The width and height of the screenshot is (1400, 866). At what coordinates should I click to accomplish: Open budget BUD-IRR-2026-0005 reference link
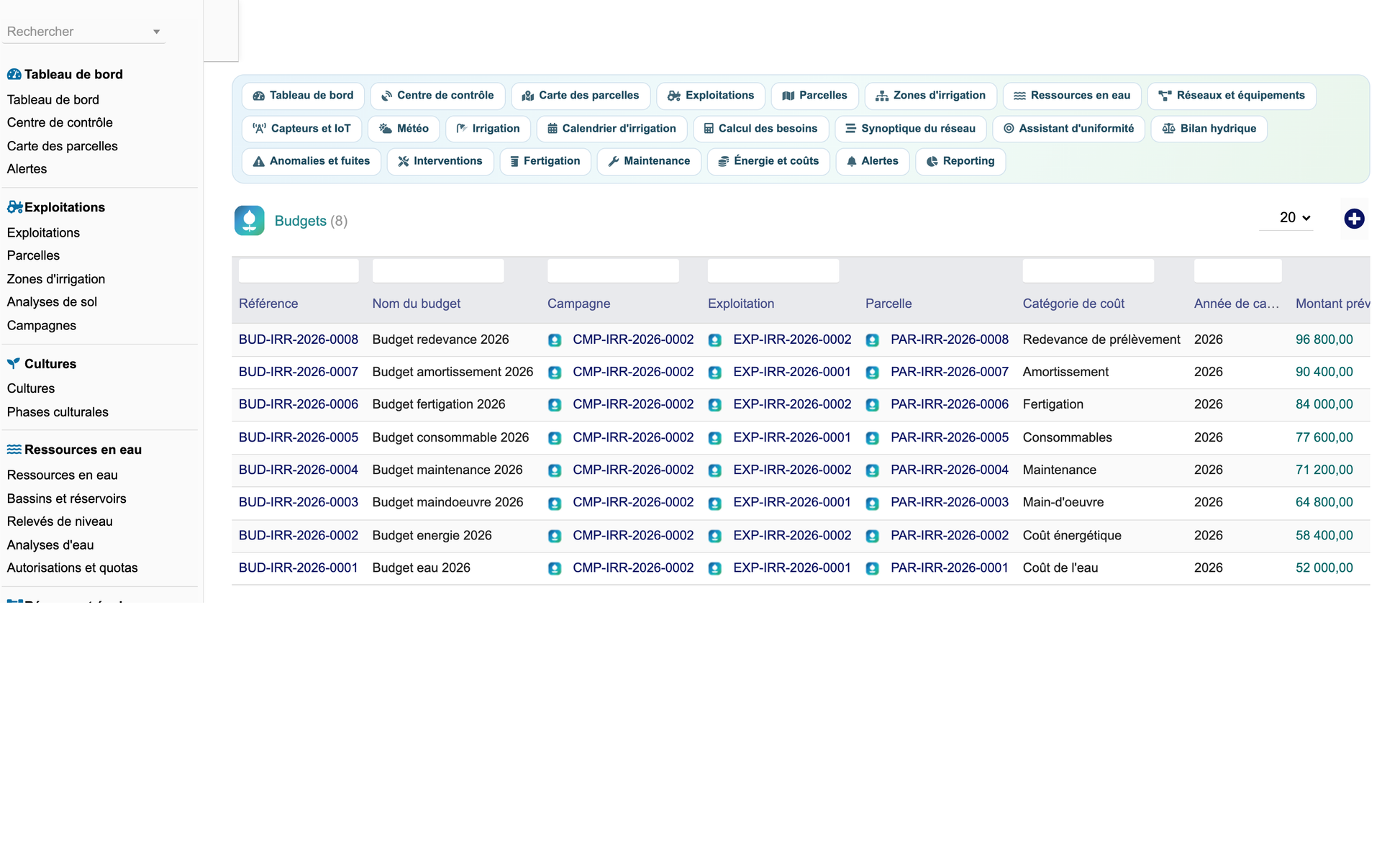point(299,437)
